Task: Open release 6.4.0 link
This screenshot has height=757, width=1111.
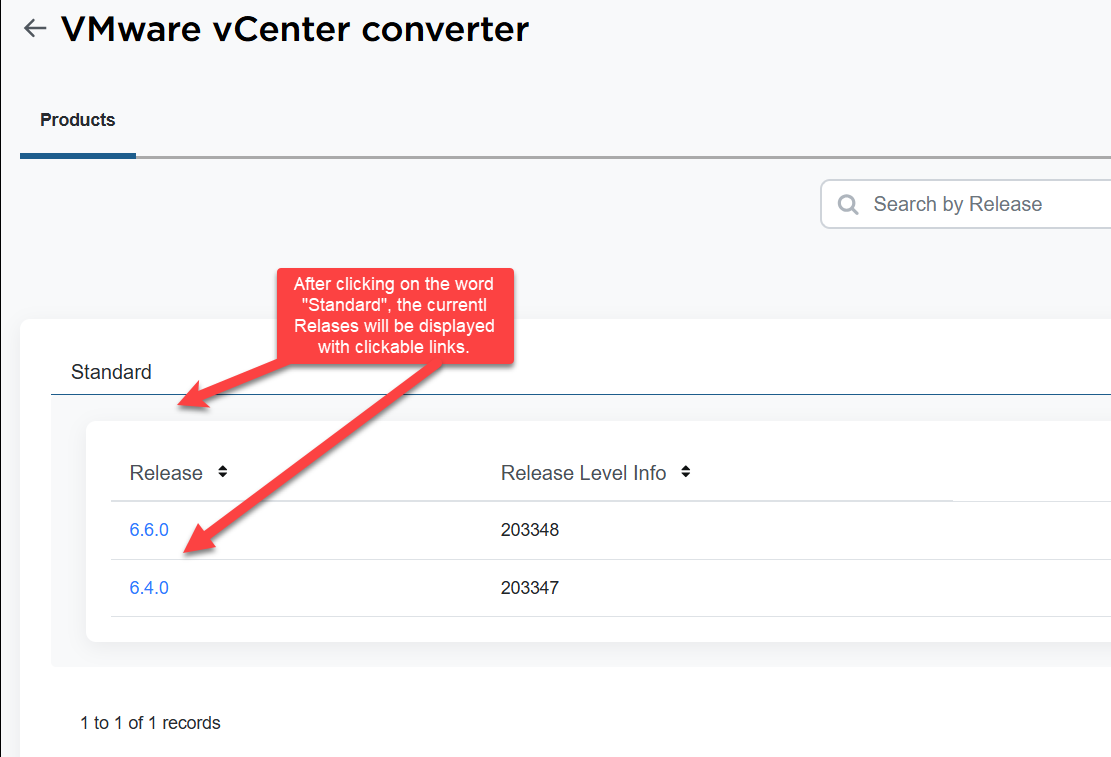Action: click(x=149, y=588)
